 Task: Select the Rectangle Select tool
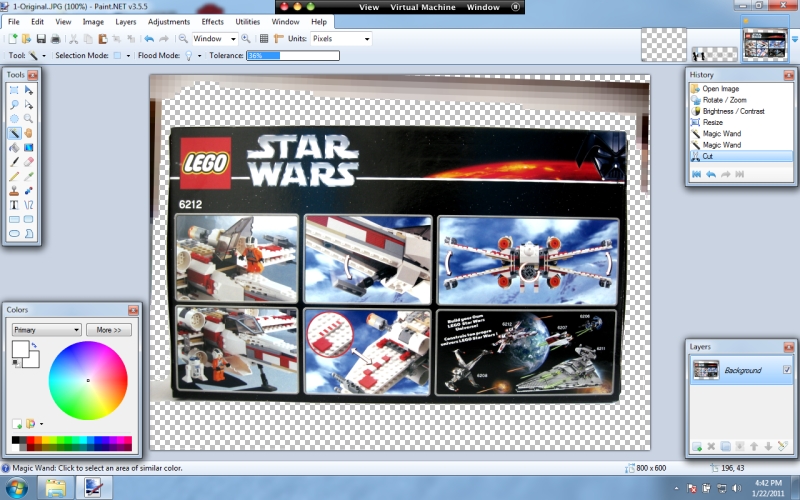pyautogui.click(x=14, y=90)
